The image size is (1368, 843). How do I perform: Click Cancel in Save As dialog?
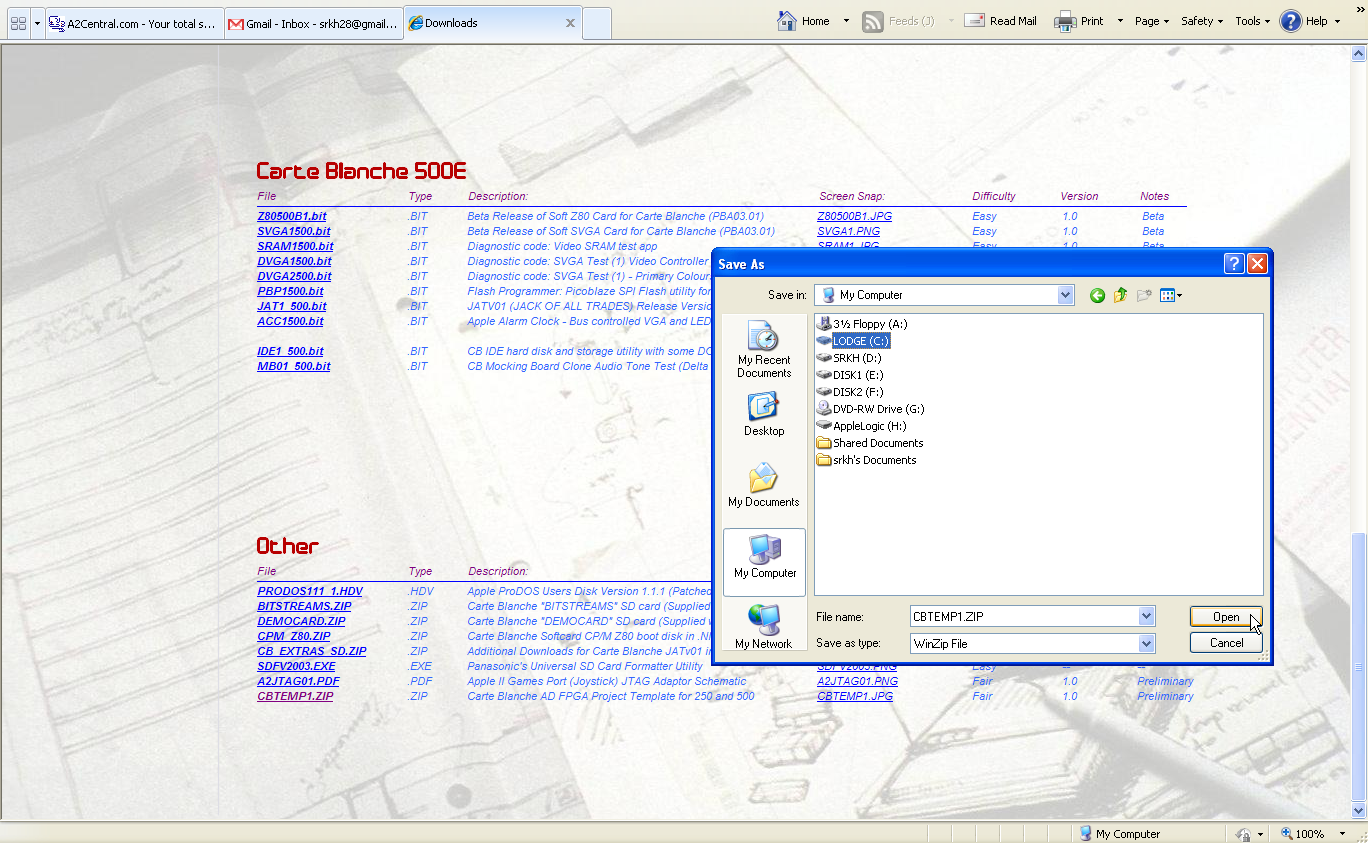pos(1226,643)
